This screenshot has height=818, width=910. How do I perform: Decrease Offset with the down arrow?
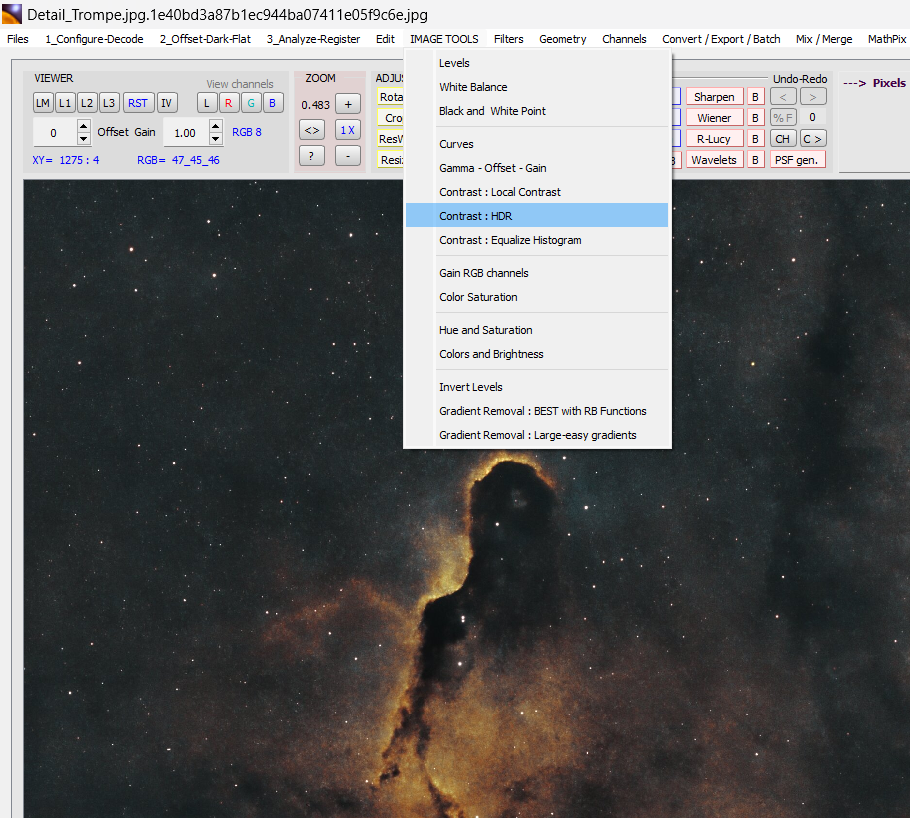[84, 139]
